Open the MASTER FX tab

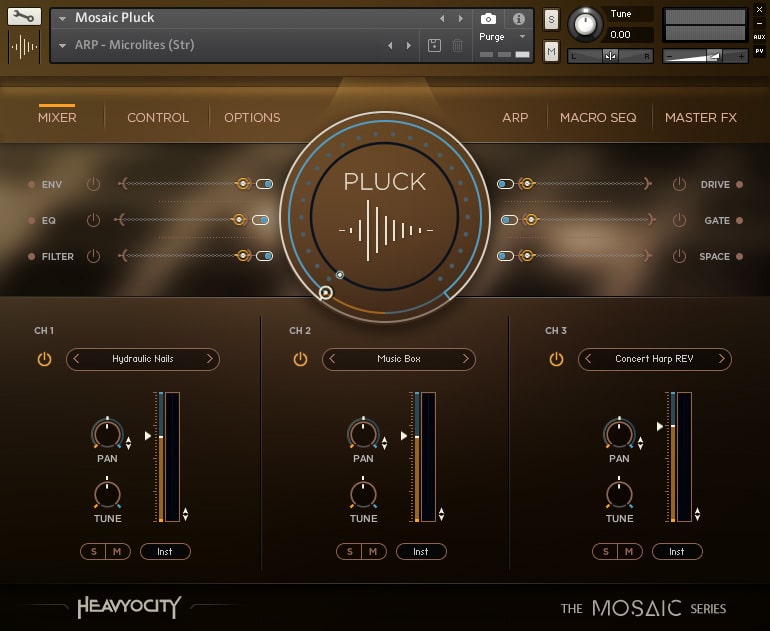click(x=701, y=118)
